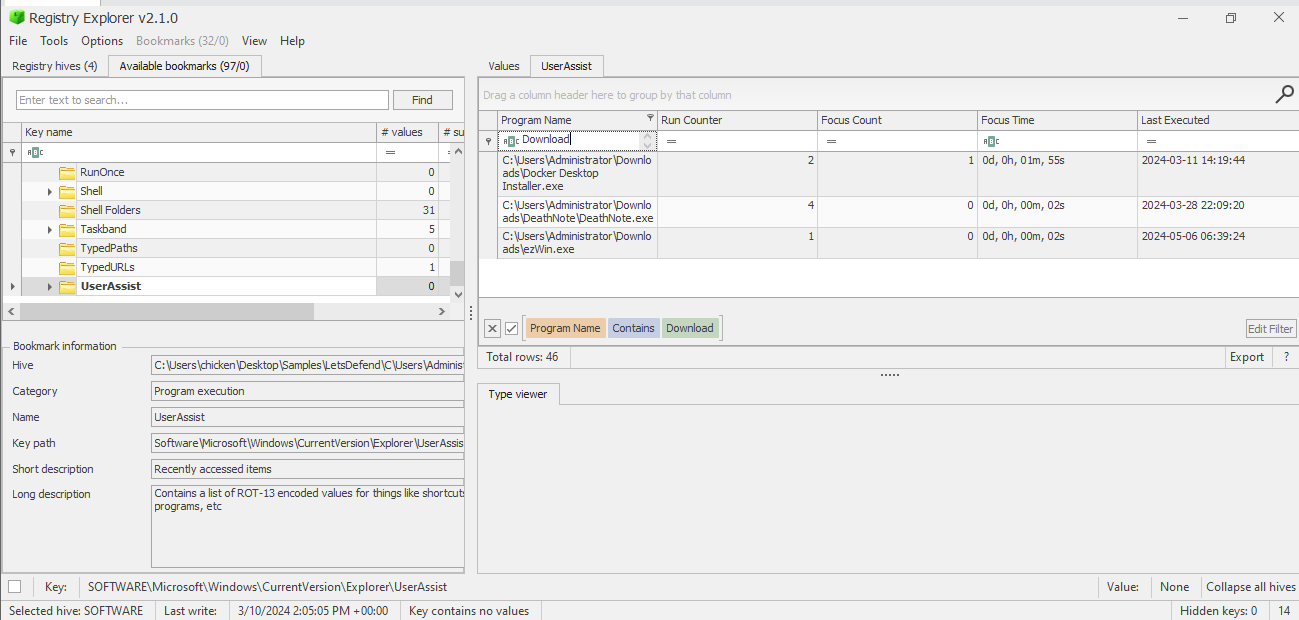Click the Export button
Screen dimensions: 1299x620
click(x=1246, y=357)
